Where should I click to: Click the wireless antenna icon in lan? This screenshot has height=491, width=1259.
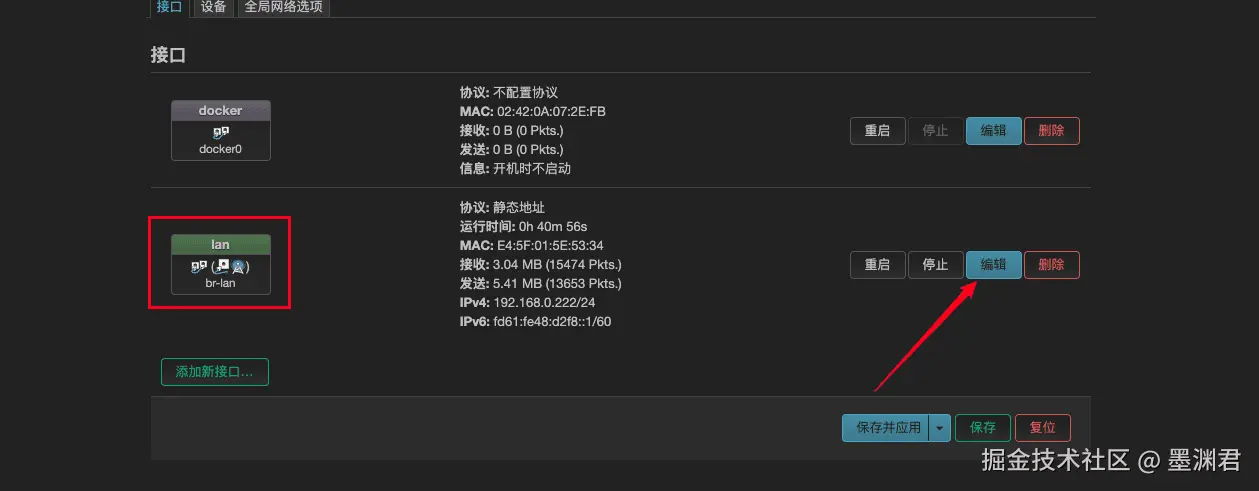(x=238, y=267)
